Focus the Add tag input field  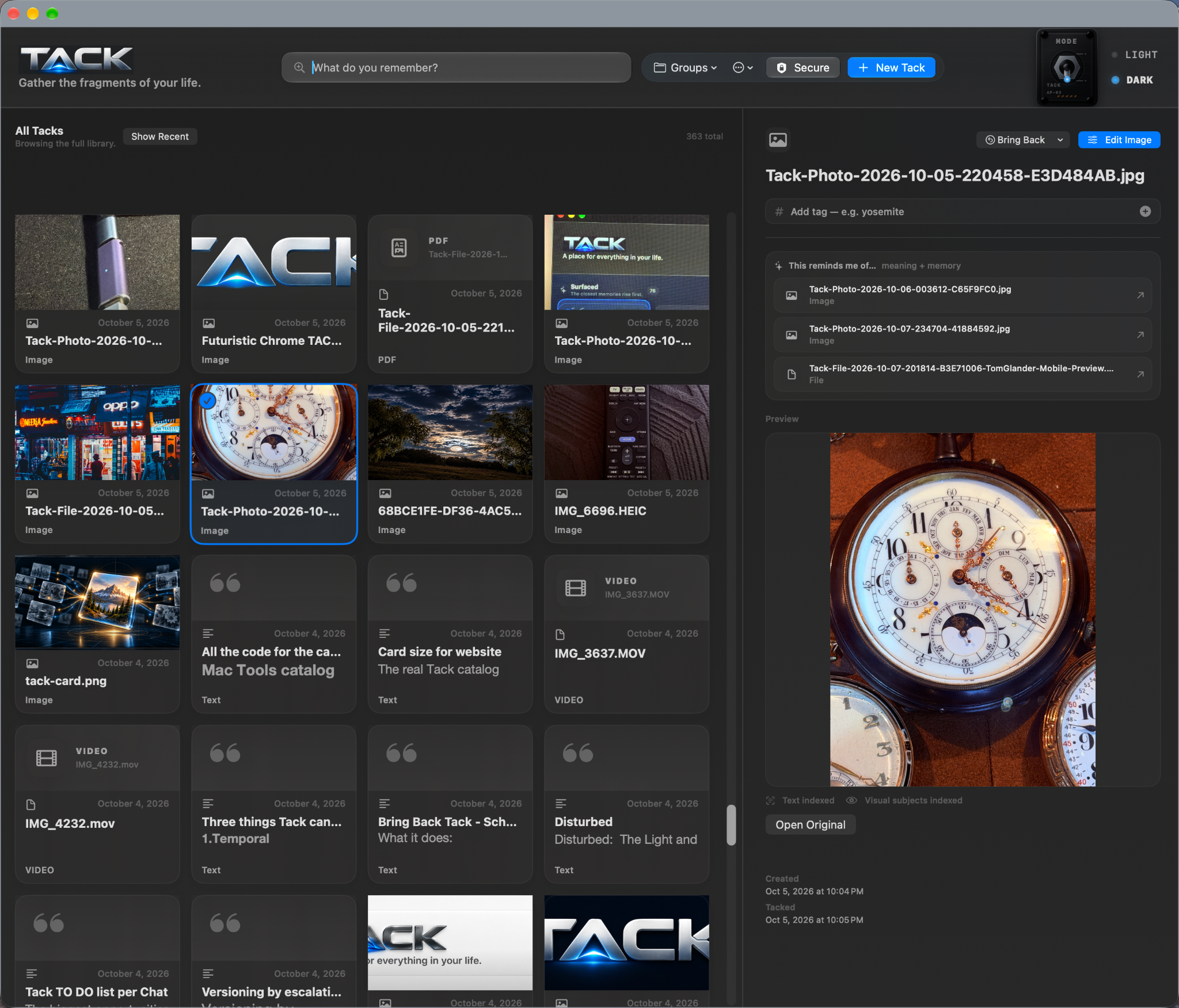pos(962,211)
